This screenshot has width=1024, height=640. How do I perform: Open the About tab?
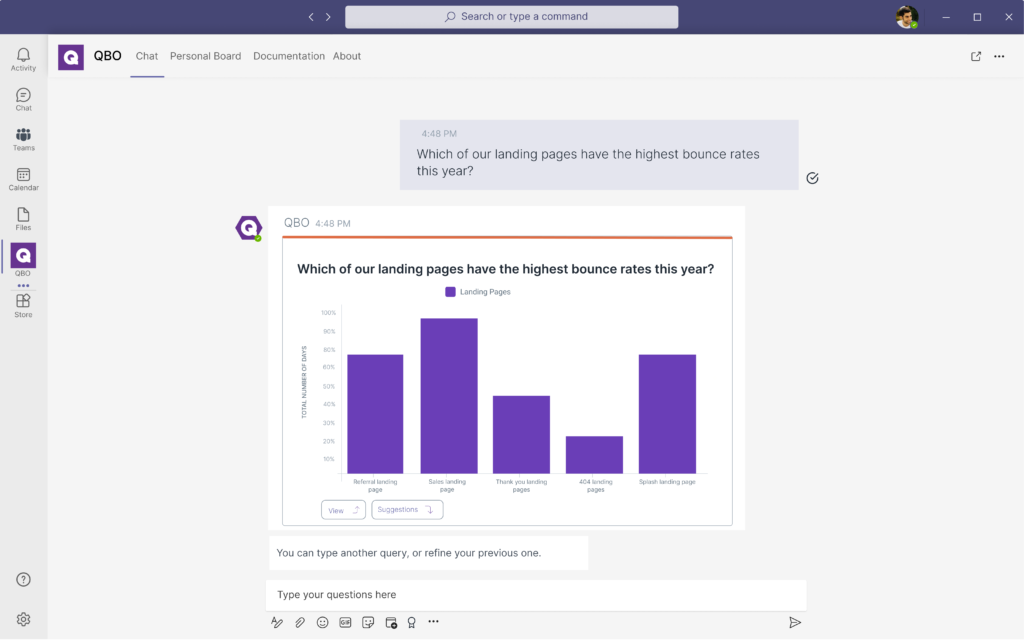347,57
